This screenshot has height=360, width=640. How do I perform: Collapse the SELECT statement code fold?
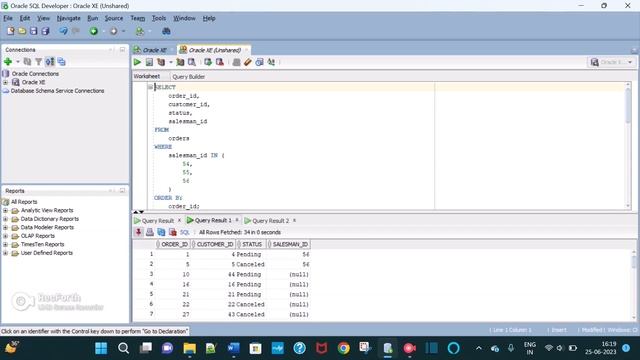pos(150,87)
